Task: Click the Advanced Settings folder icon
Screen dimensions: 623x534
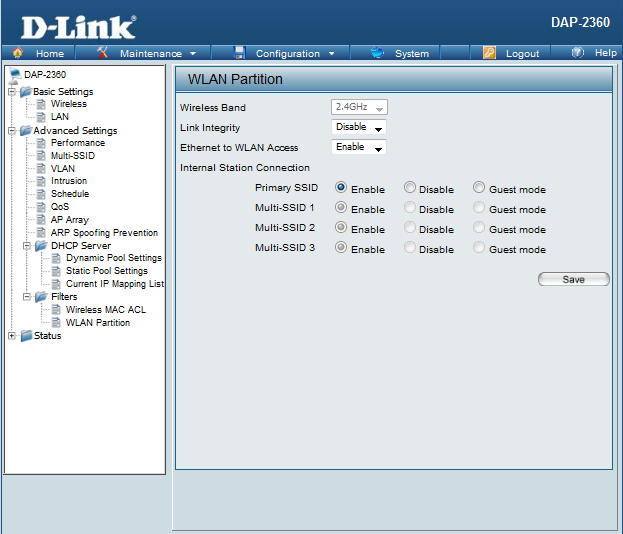Action: (25, 131)
